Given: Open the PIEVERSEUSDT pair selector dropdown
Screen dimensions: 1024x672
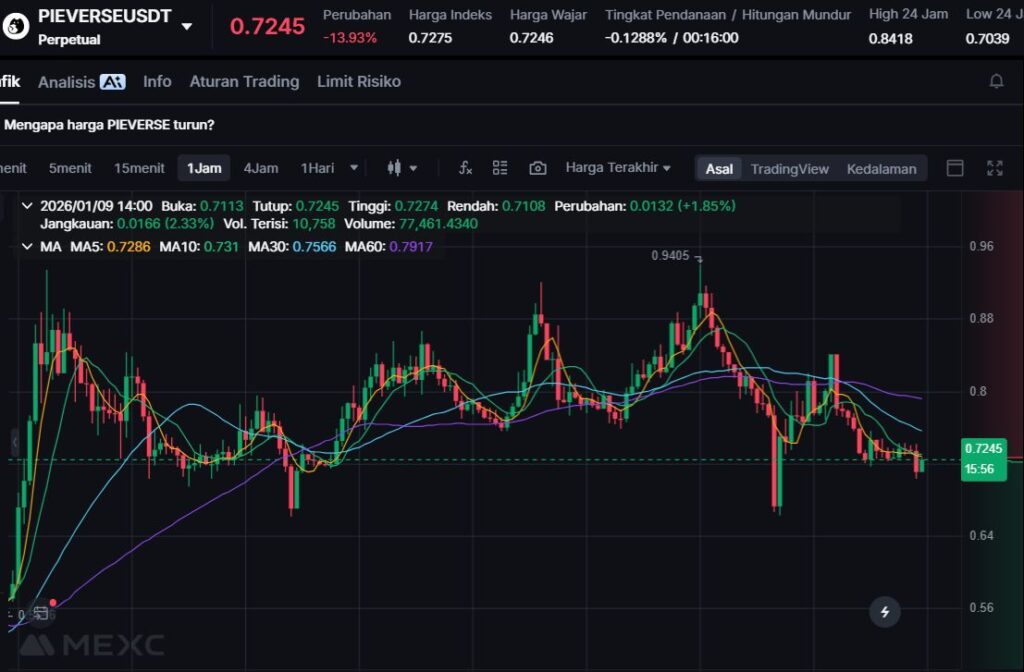Looking at the screenshot, I should click(x=187, y=26).
